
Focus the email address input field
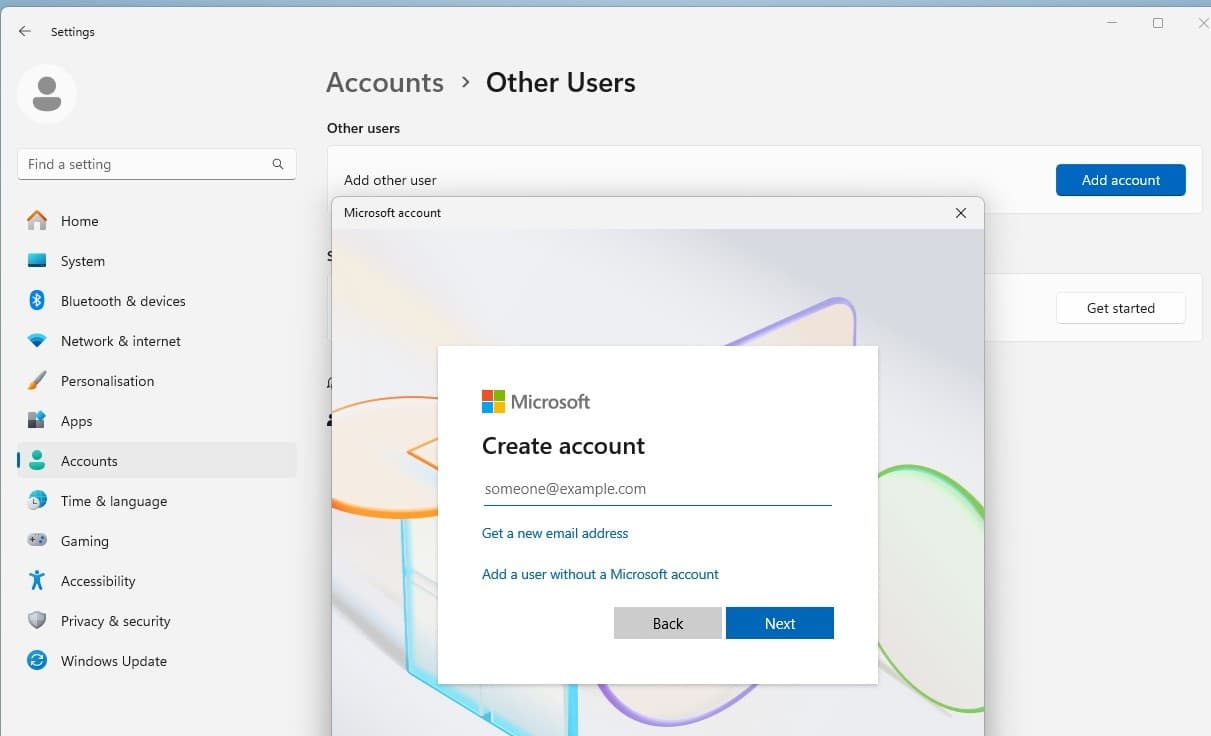tap(656, 489)
